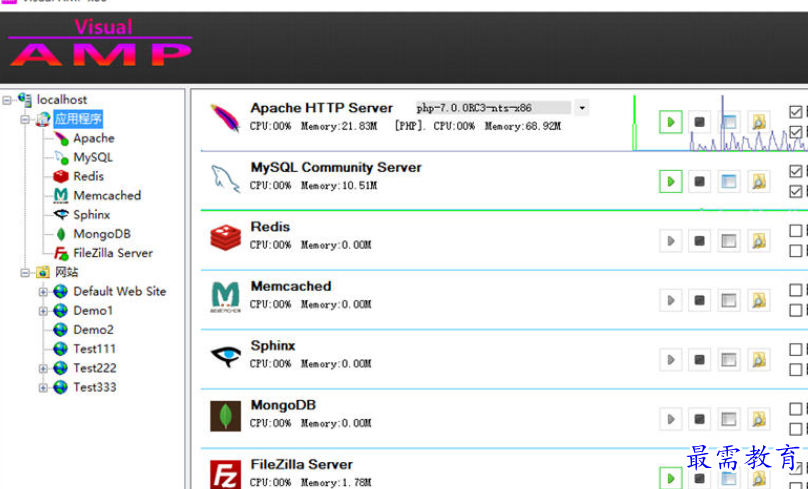Start the Memcached service
808x489 pixels.
[670, 300]
